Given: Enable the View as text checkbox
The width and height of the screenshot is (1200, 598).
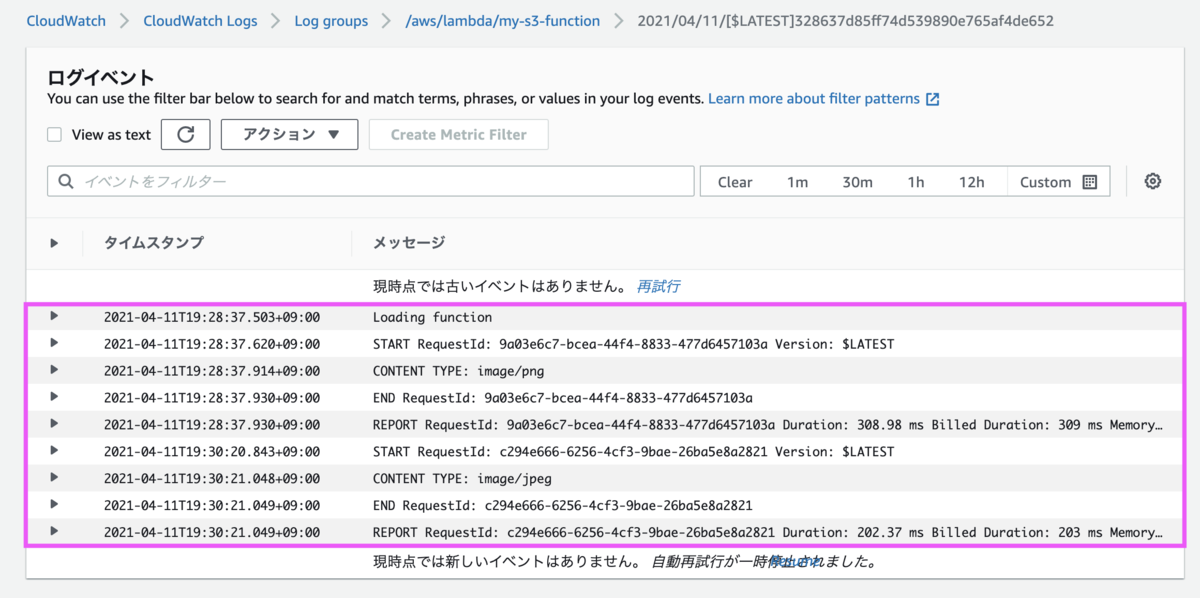Looking at the screenshot, I should coord(55,134).
